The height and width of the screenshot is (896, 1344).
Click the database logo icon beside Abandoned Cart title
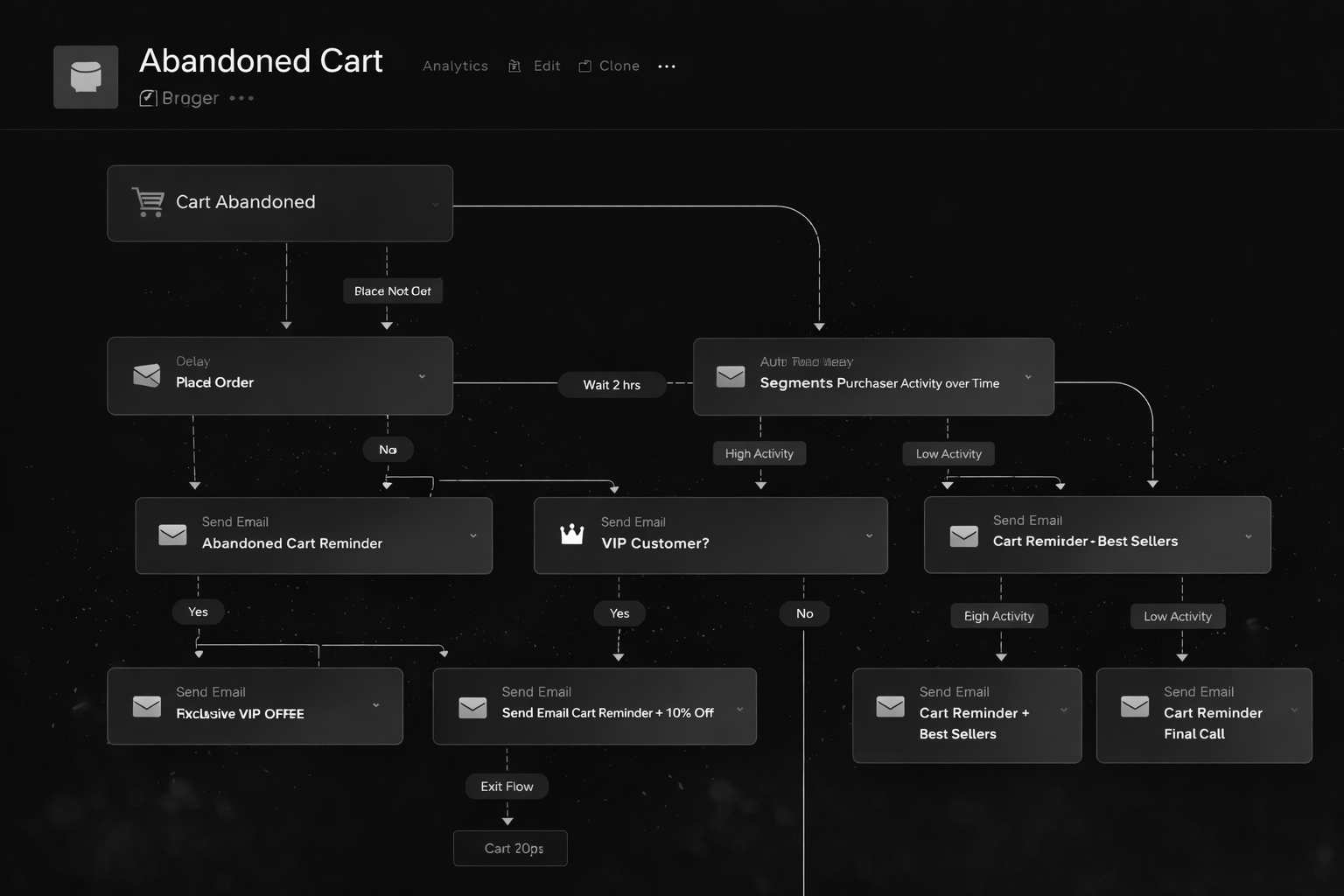click(x=85, y=76)
